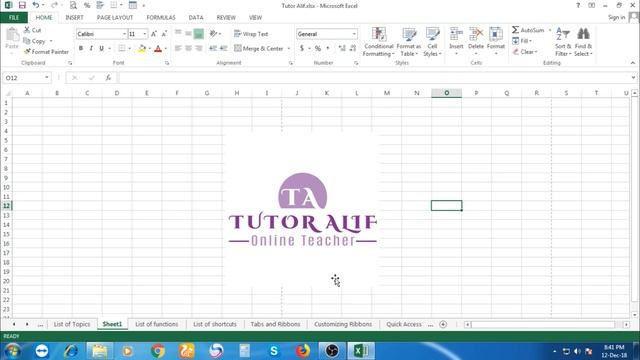Toggle Align Left
This screenshot has width=640, height=360.
tap(178, 48)
